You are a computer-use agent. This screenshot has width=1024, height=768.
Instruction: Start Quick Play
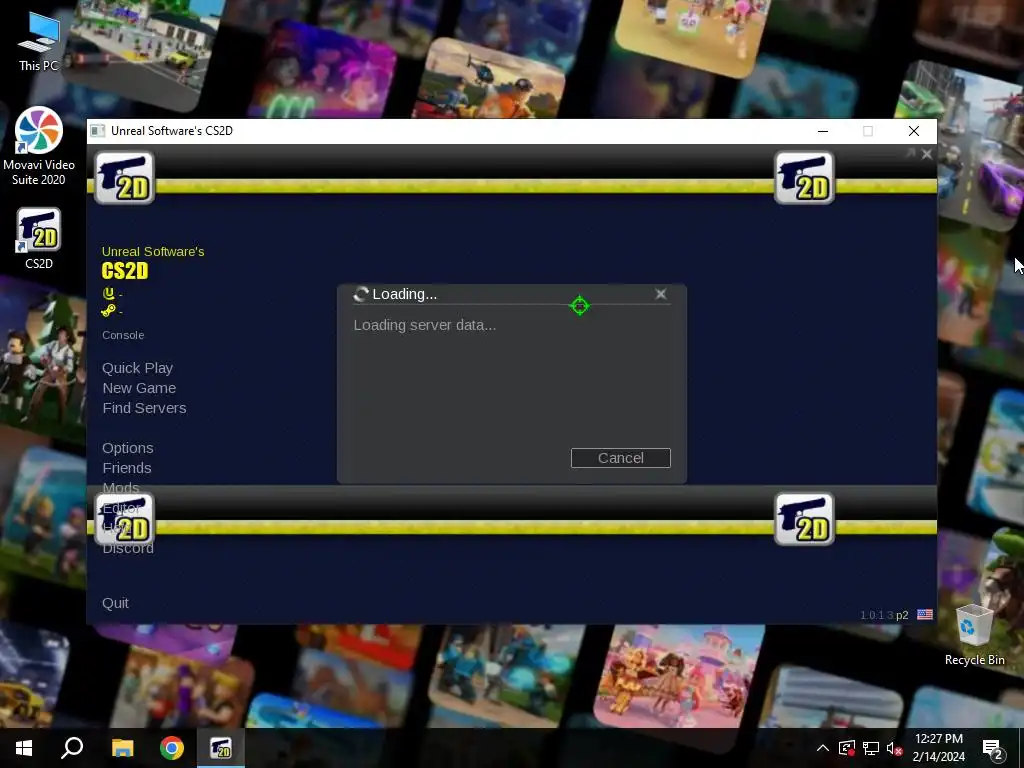coord(137,368)
